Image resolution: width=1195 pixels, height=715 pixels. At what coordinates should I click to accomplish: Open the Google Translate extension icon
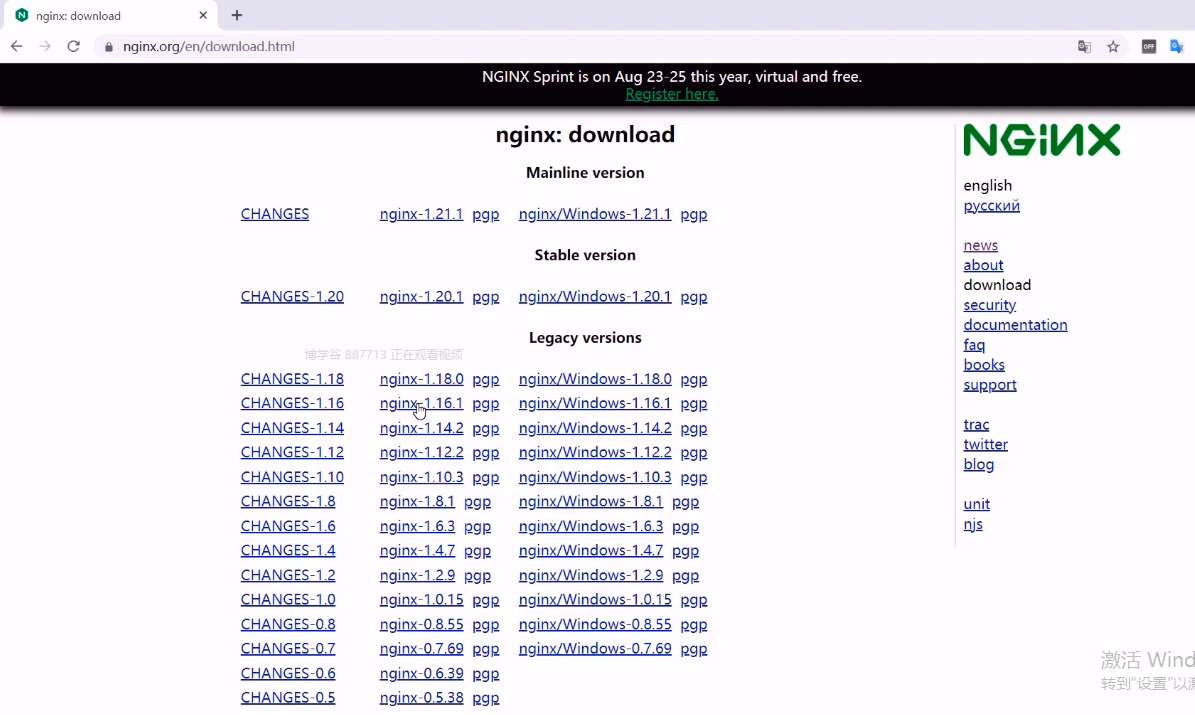(x=1177, y=46)
